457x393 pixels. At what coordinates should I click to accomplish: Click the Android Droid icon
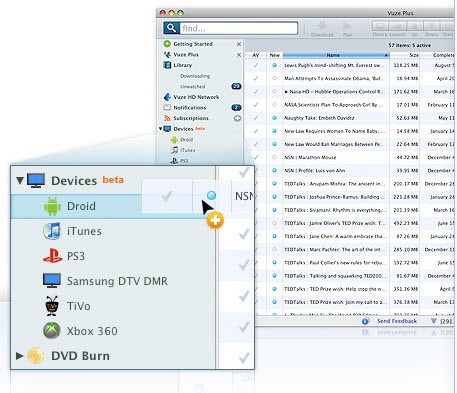coord(52,206)
